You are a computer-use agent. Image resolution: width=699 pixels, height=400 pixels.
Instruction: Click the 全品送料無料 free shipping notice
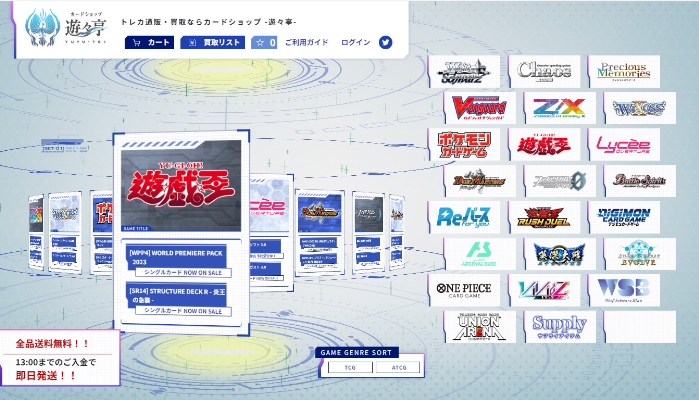[x=53, y=344]
